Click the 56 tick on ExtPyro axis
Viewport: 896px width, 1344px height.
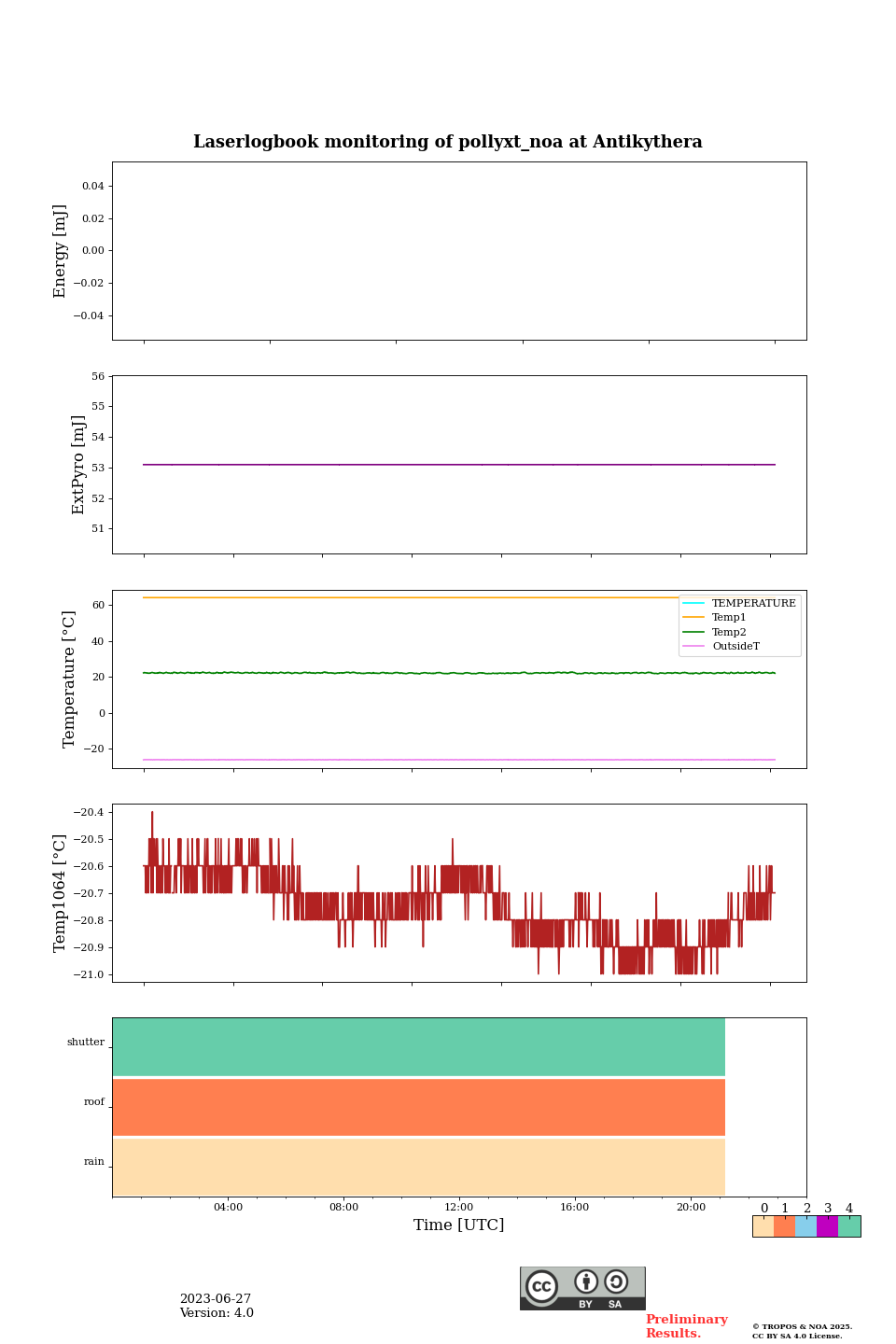coord(99,376)
